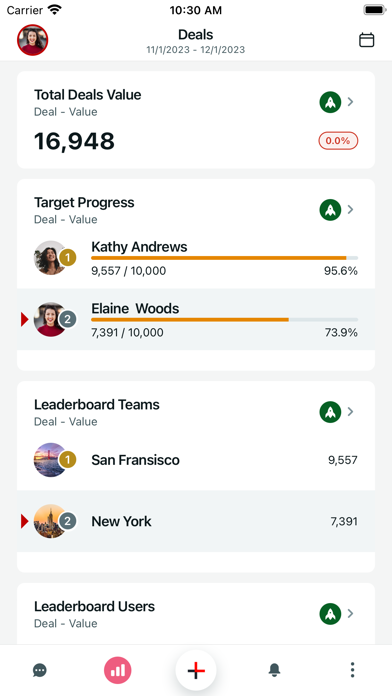The width and height of the screenshot is (392, 696).
Task: Open the chat messages tab
Action: 40,670
